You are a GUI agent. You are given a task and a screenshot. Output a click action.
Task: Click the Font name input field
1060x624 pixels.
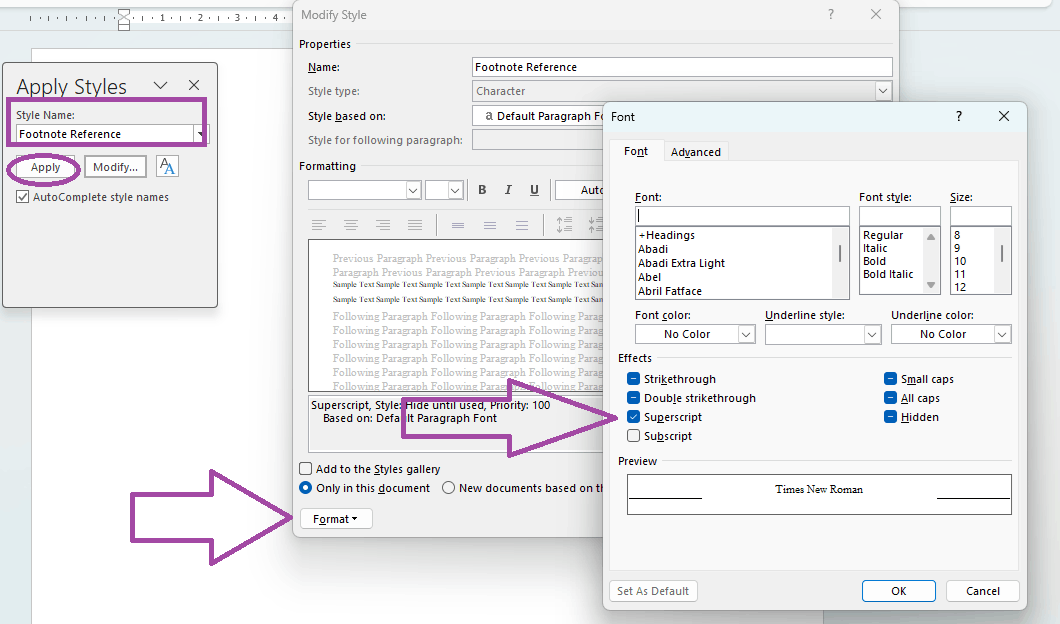742,216
